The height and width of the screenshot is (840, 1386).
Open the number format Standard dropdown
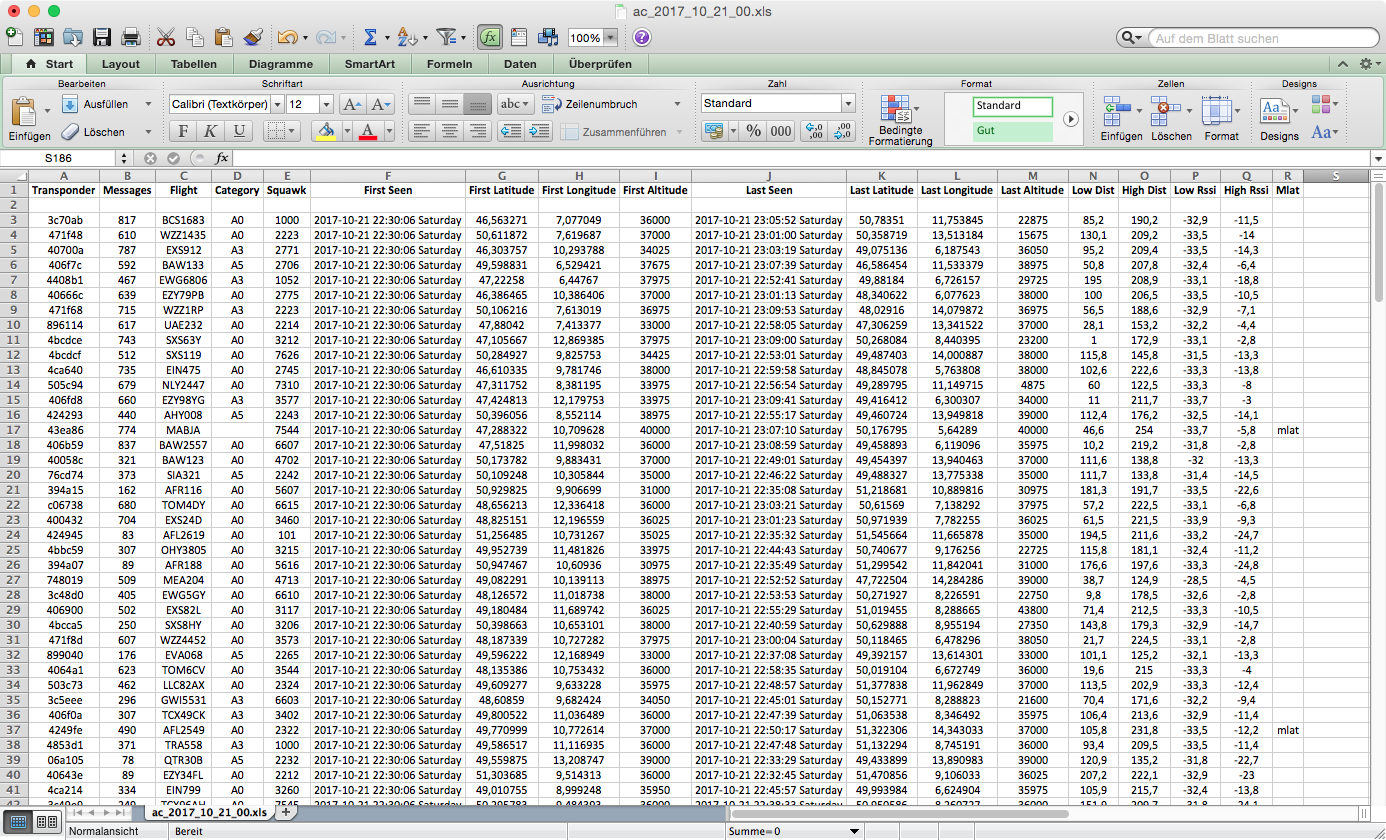pos(849,103)
